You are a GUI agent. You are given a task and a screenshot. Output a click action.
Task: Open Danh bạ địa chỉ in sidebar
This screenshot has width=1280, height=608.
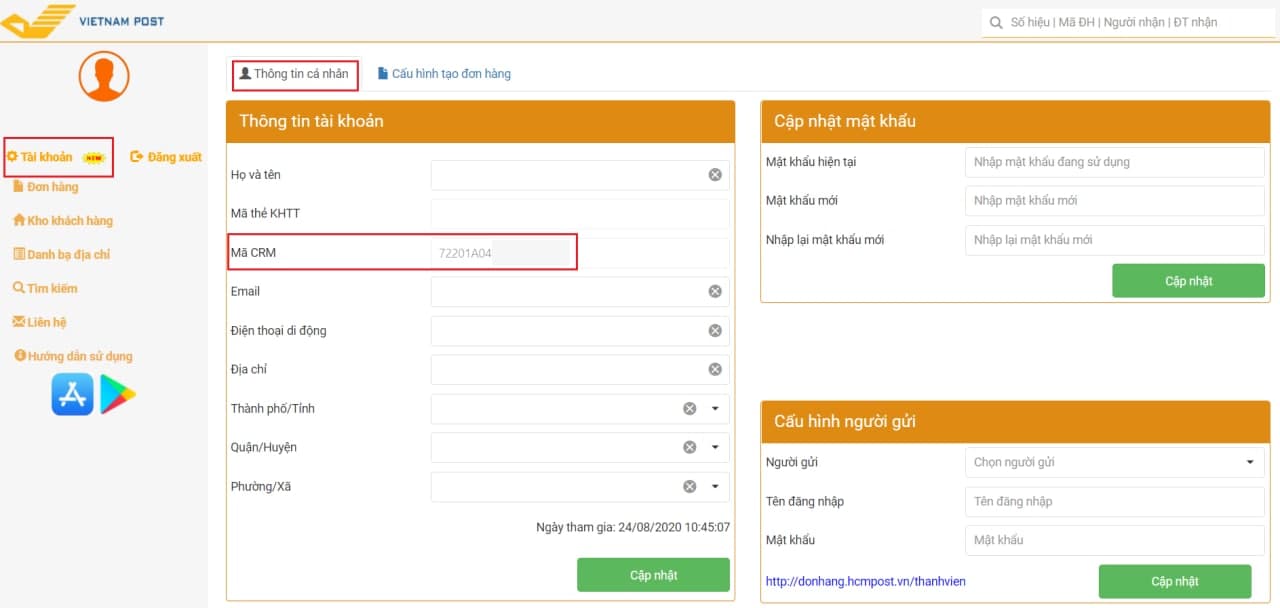click(62, 255)
